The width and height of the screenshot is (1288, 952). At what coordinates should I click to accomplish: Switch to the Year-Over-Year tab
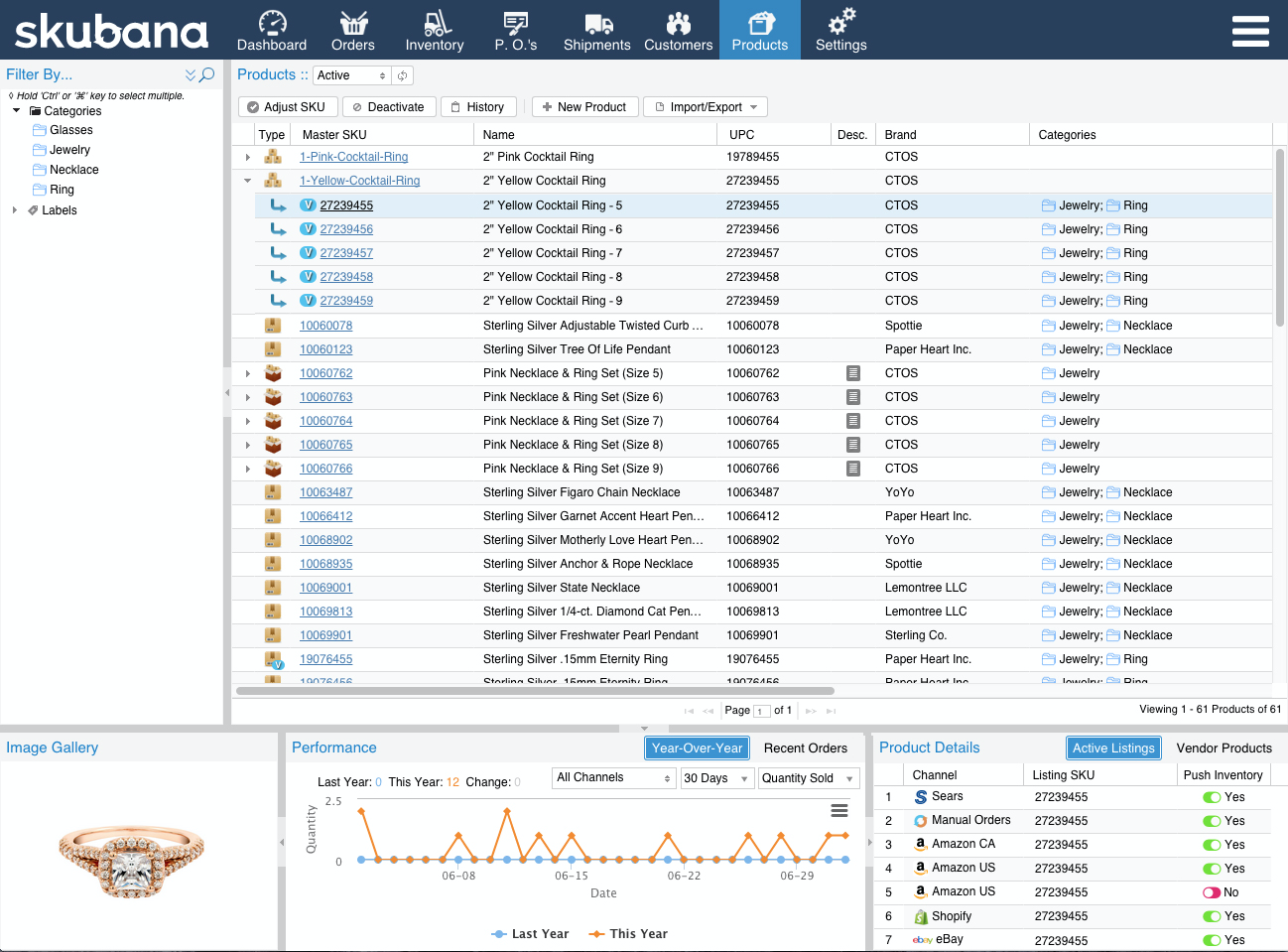click(697, 748)
